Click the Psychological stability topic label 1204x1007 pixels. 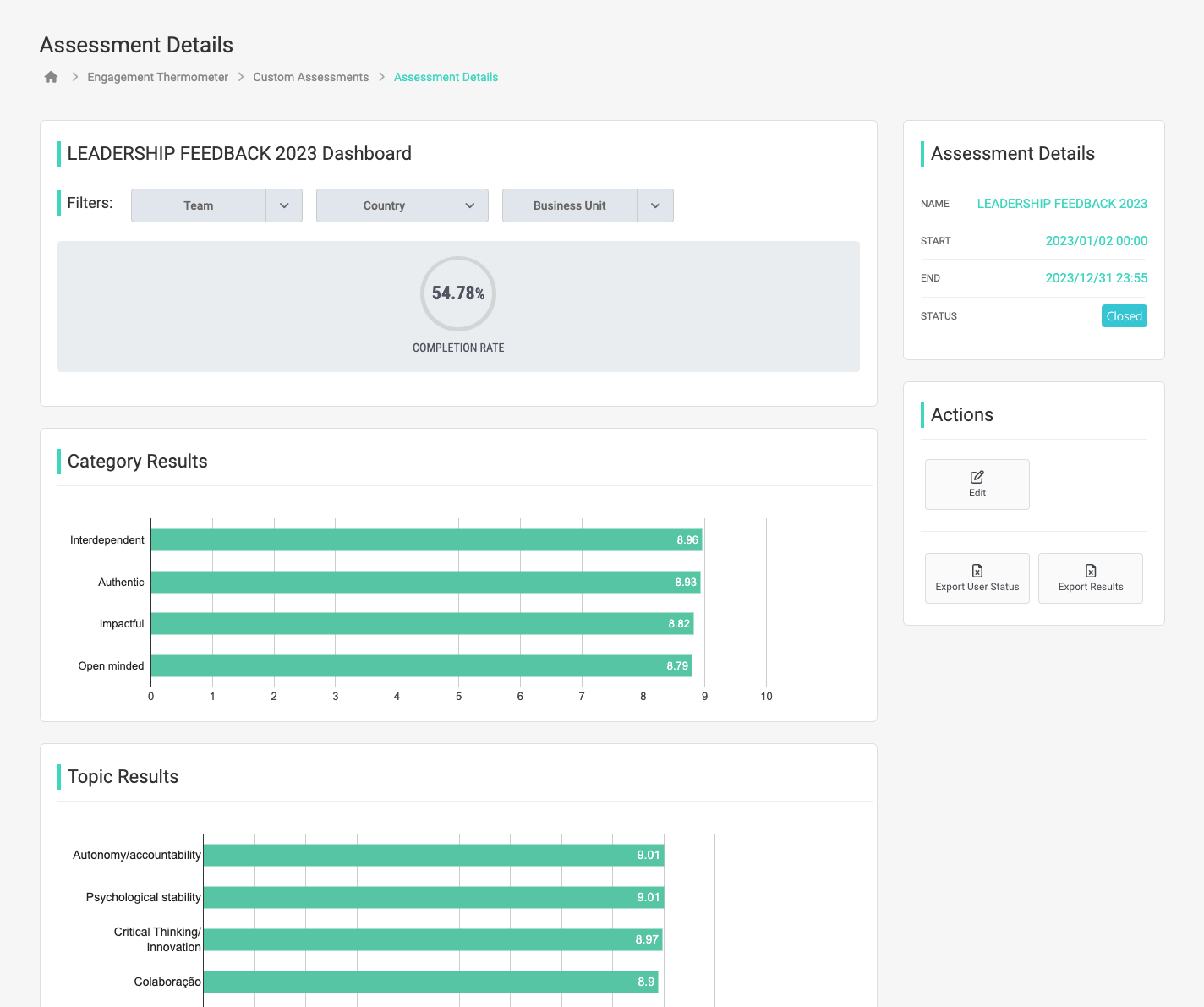coord(144,898)
